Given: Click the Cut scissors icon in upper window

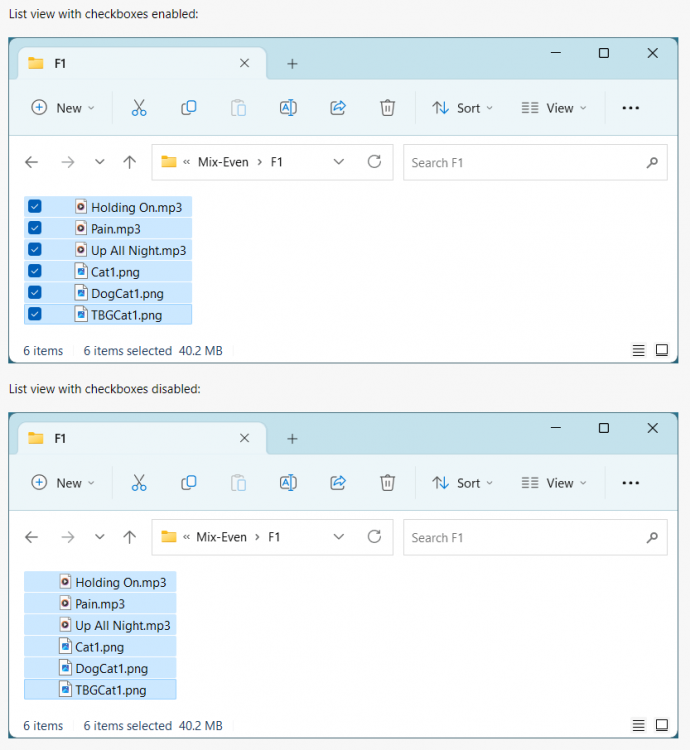Looking at the screenshot, I should point(139,108).
